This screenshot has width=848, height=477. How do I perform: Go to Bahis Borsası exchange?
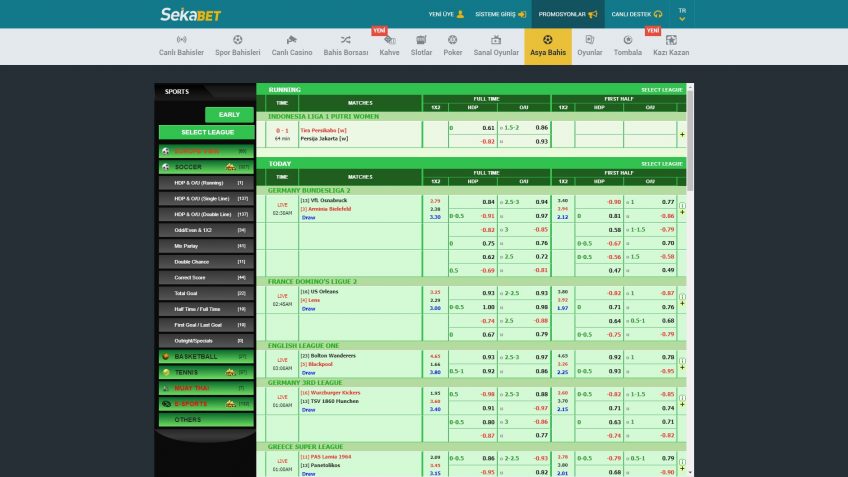[346, 46]
